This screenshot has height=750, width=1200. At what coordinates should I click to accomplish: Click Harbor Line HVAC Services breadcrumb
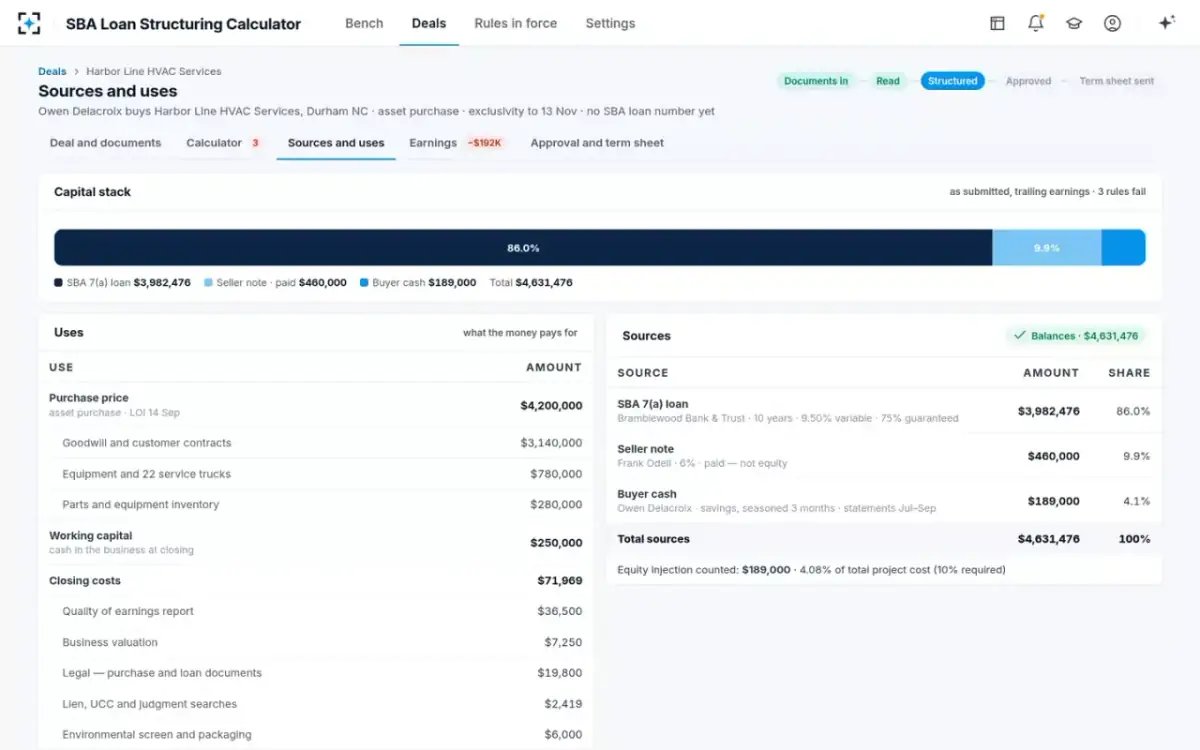(154, 72)
